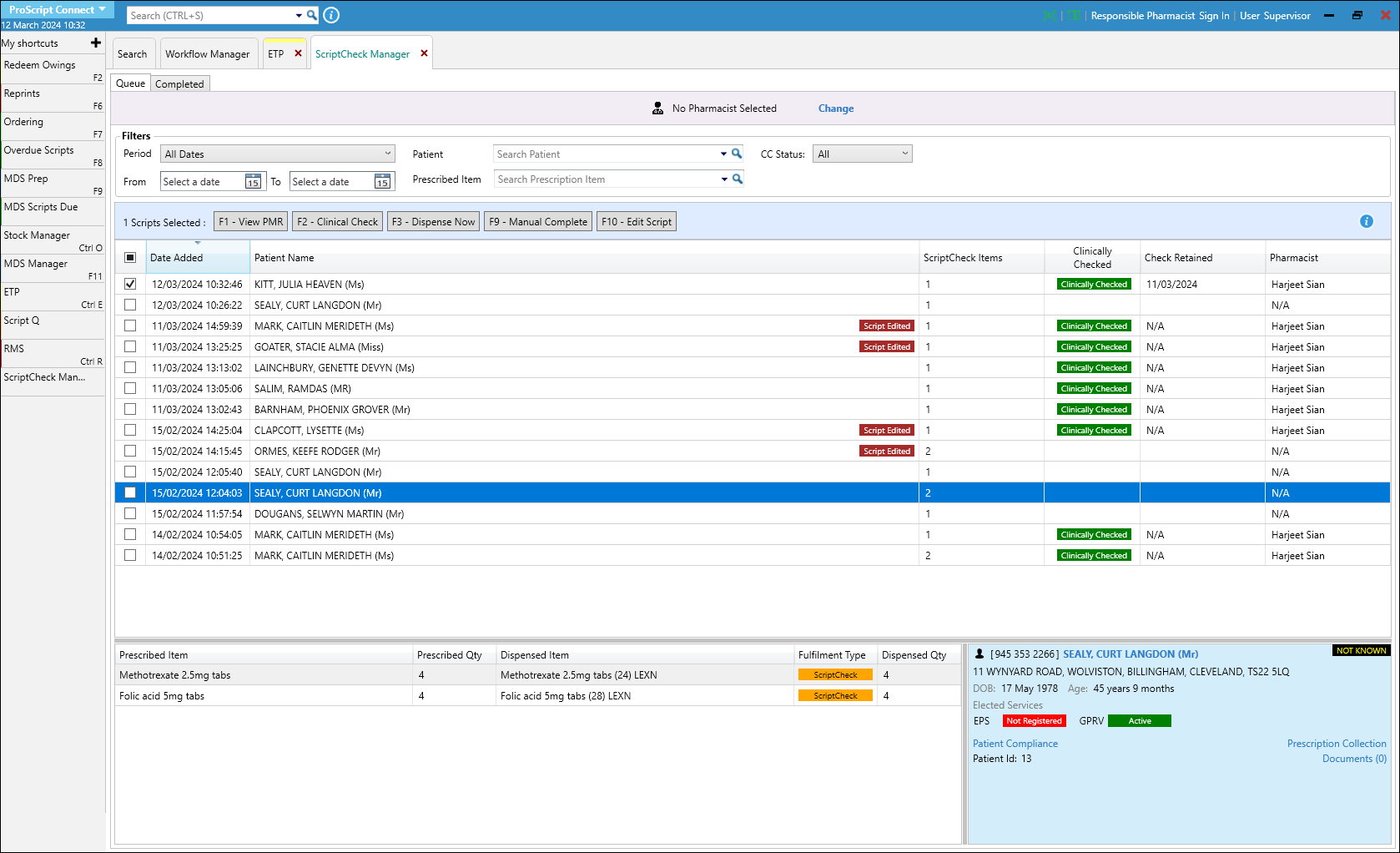
Task: Click F9 - Manual Complete button
Action: [538, 221]
